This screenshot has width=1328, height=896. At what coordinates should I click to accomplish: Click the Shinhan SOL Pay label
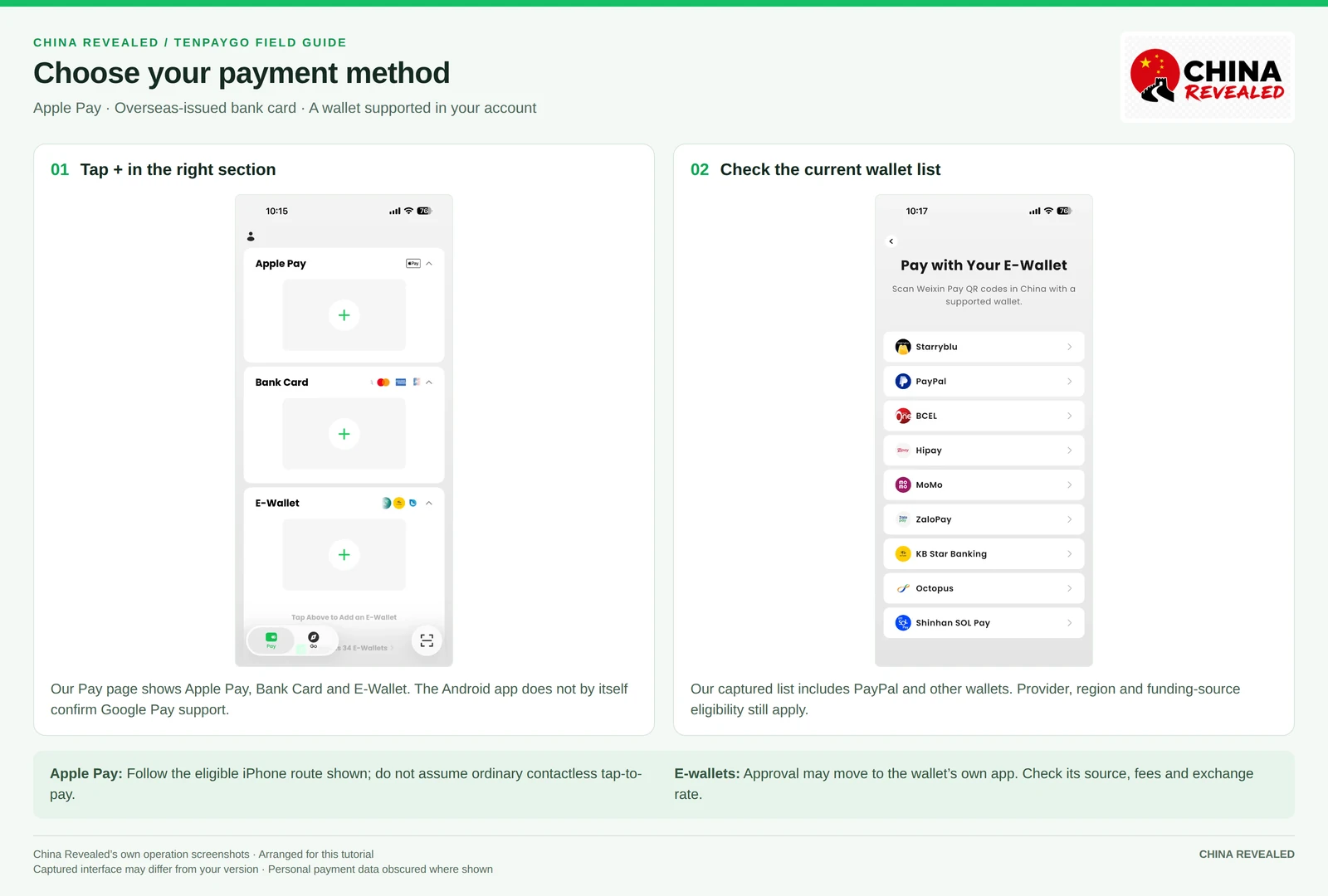[953, 623]
